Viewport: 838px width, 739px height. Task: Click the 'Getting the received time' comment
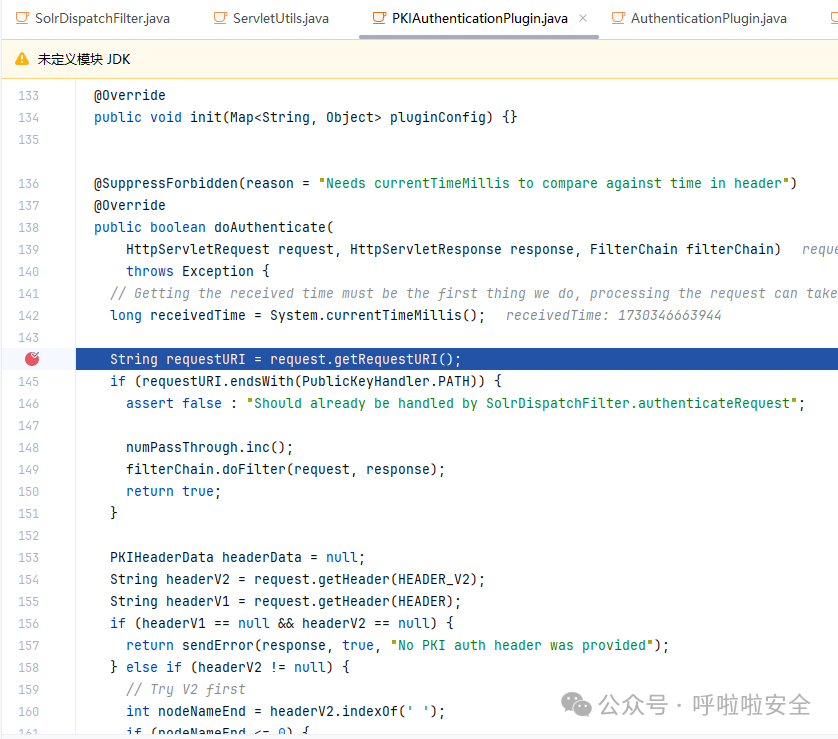[474, 293]
